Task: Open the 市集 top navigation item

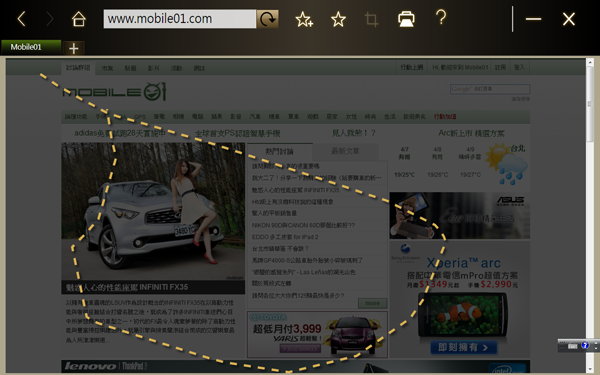Action: point(108,68)
